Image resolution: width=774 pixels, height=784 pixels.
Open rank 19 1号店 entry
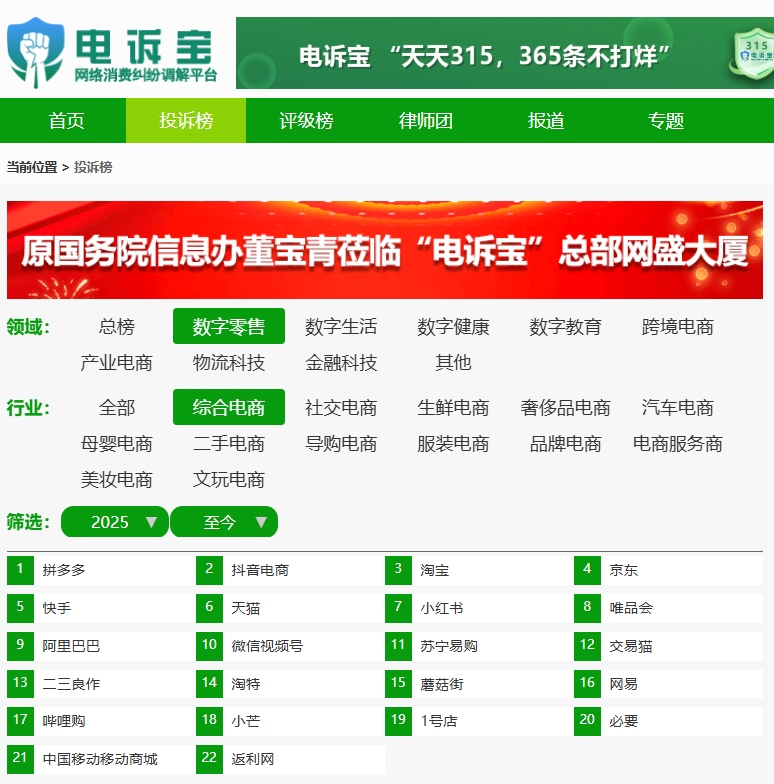click(x=479, y=721)
